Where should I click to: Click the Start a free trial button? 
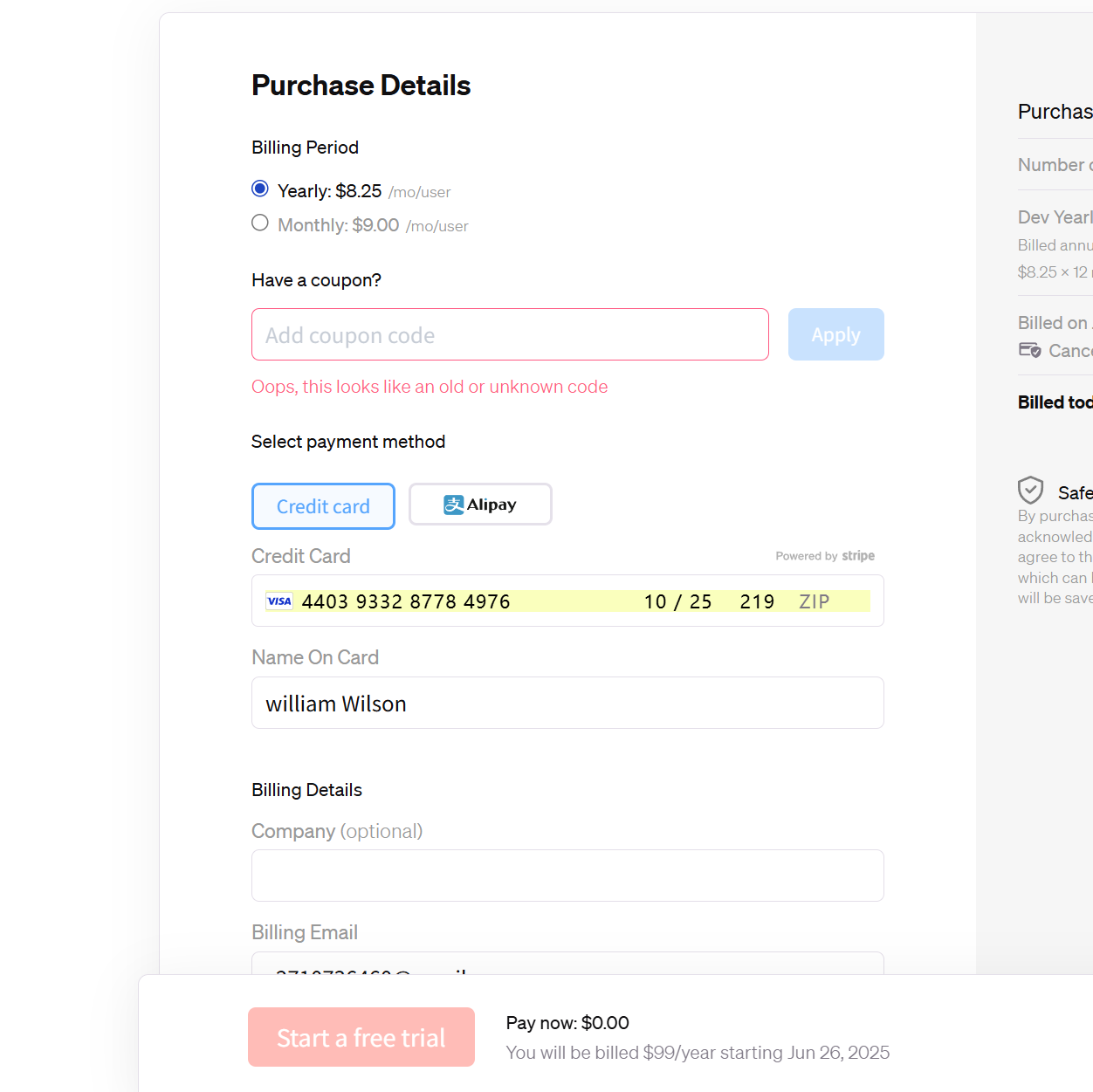click(x=361, y=1037)
